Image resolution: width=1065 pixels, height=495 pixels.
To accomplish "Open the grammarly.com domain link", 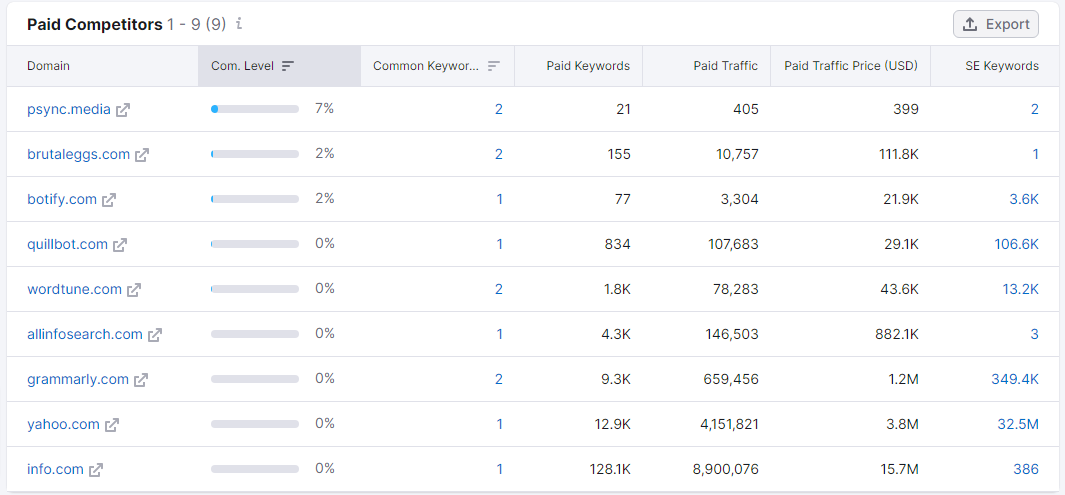I will tap(78, 380).
